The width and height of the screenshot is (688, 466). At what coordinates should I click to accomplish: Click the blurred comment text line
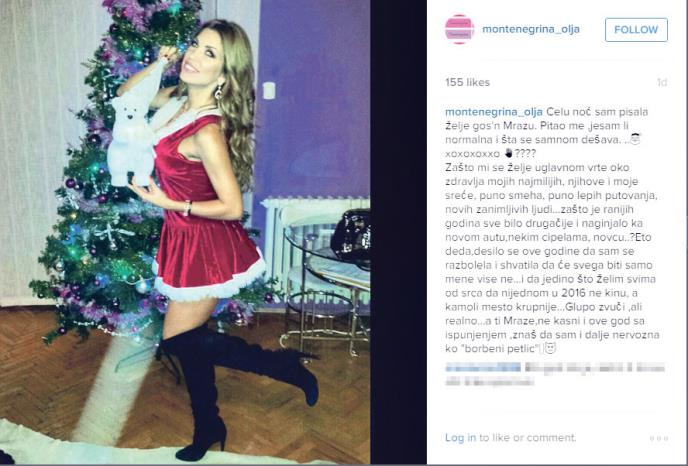594,368
